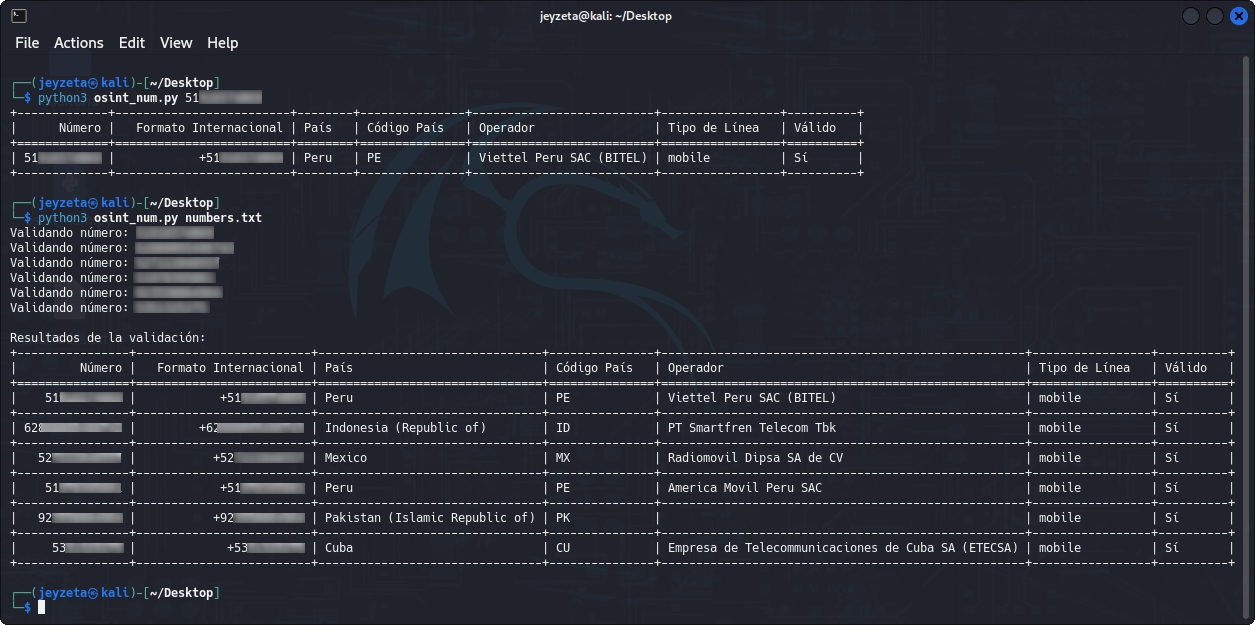
Task: Open the Actions menu
Action: 79,43
